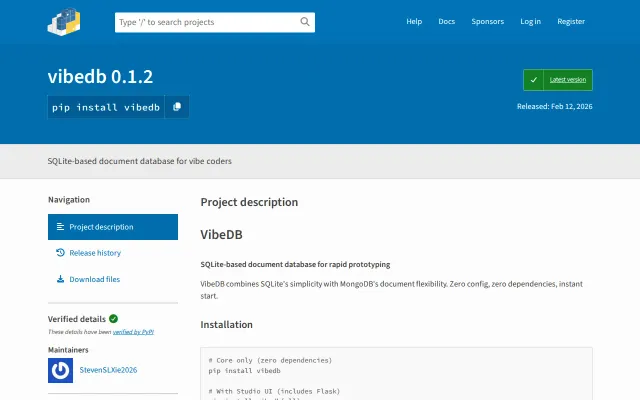Select the Project description tab
Image resolution: width=640 pixels, height=400 pixels.
coord(113,227)
